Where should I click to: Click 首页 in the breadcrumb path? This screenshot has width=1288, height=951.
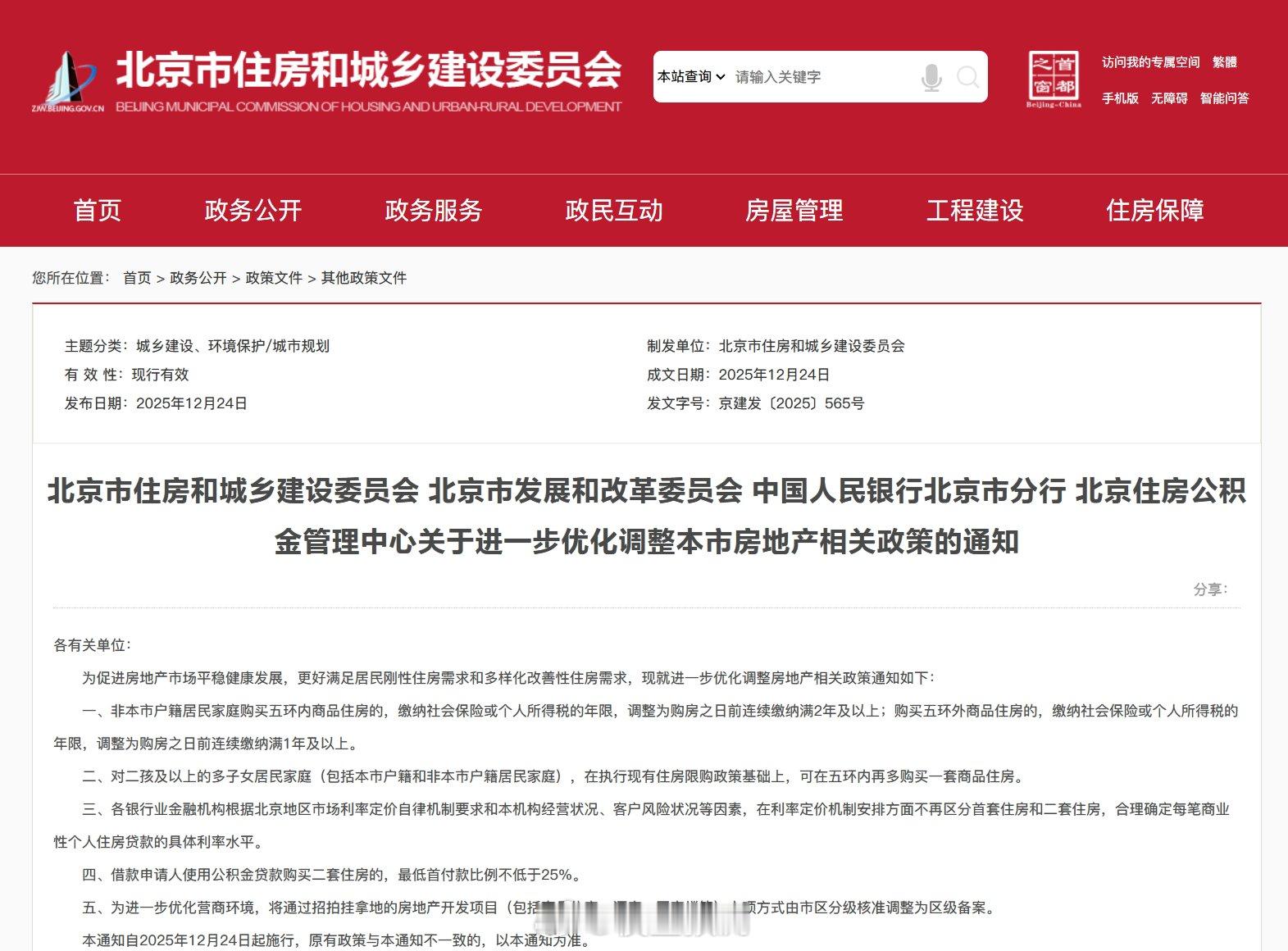pos(137,278)
